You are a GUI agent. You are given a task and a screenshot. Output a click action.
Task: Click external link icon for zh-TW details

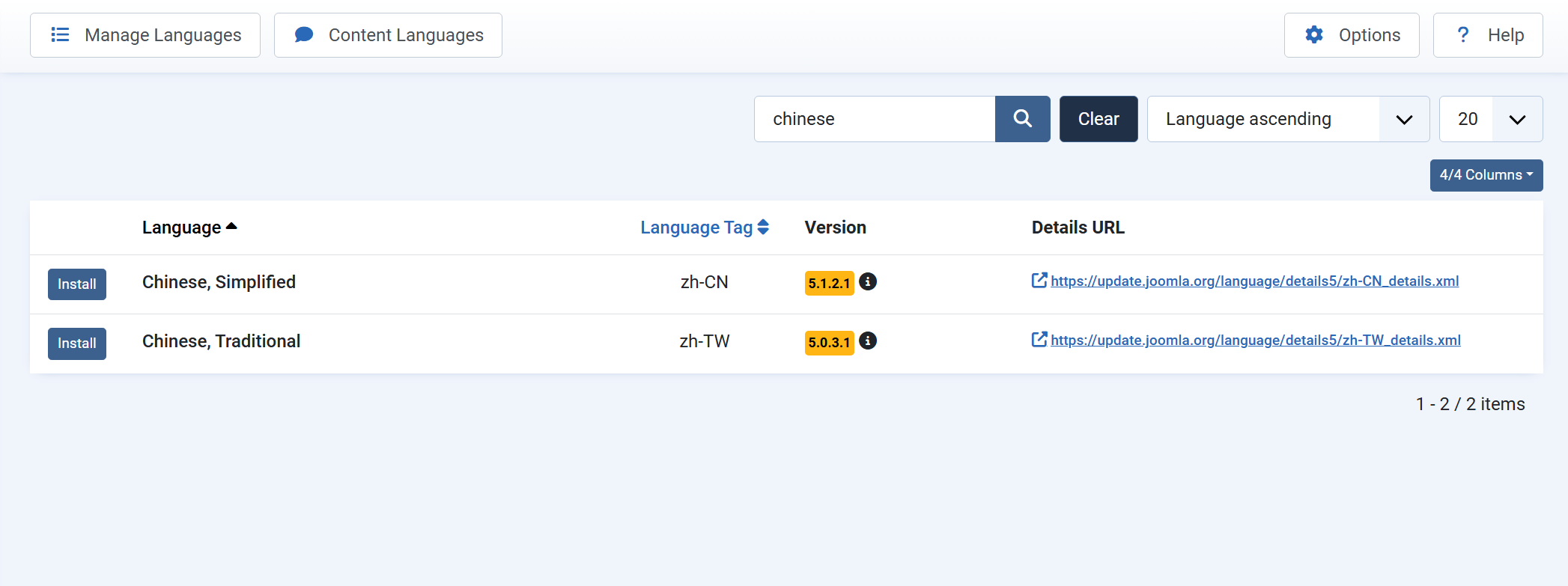pos(1039,340)
